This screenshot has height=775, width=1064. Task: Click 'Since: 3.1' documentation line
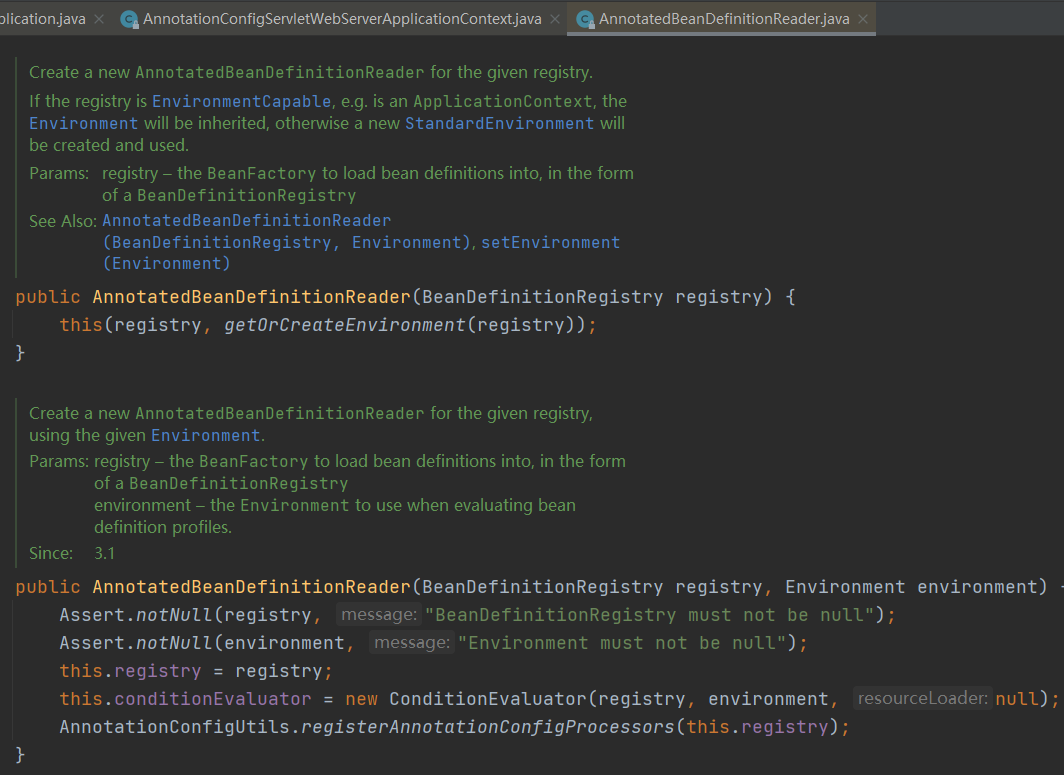pos(72,553)
